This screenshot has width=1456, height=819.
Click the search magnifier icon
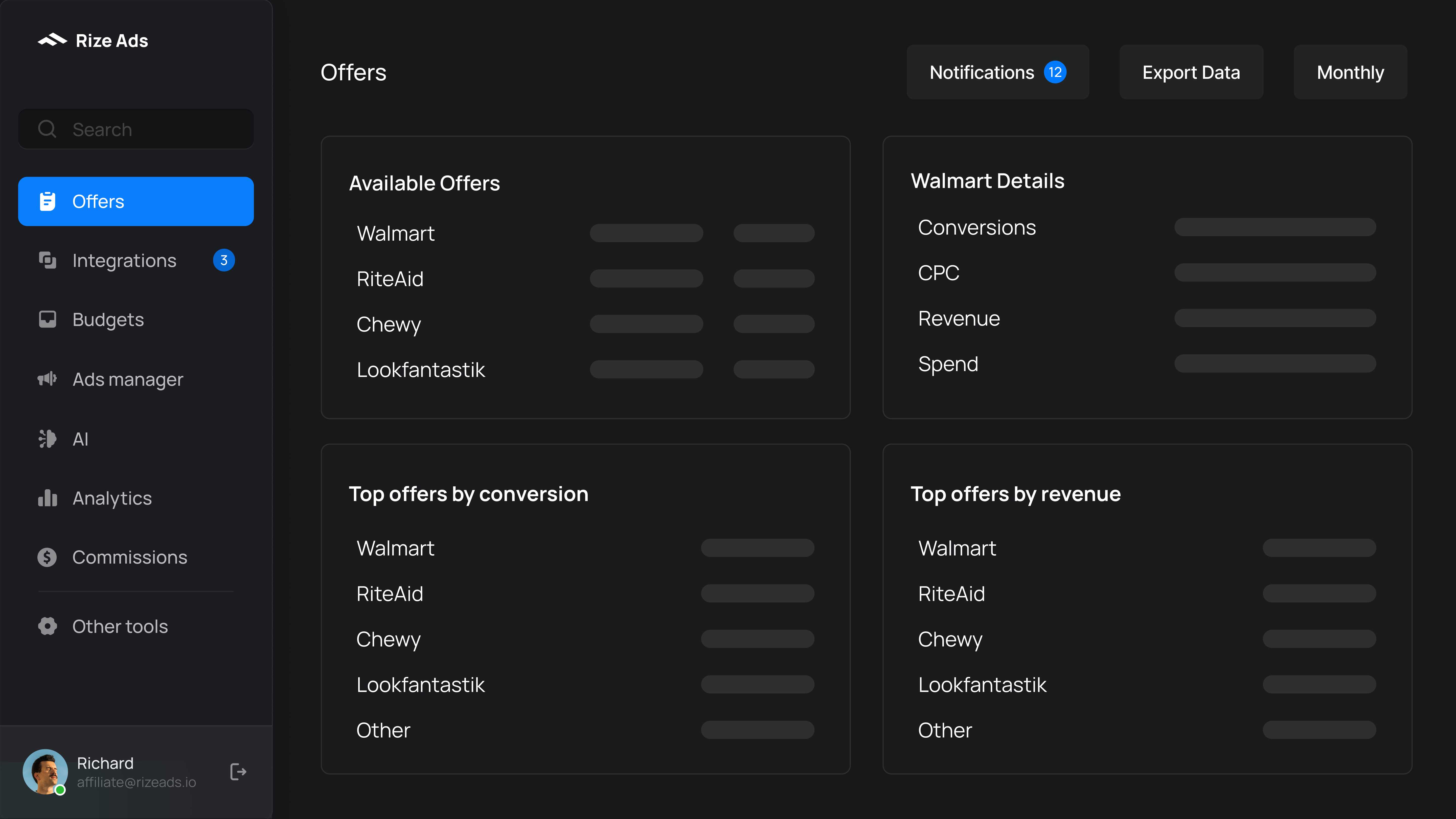point(47,129)
